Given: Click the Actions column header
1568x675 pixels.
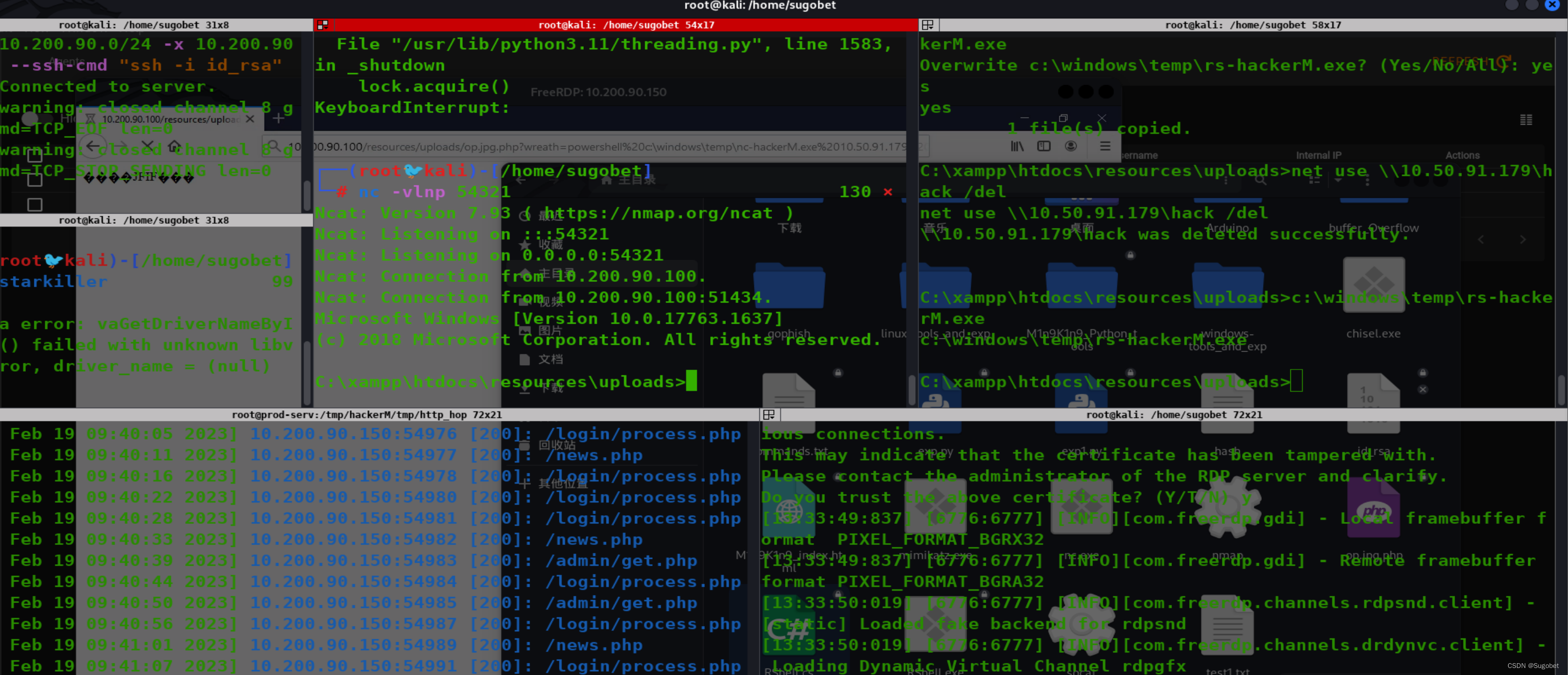Looking at the screenshot, I should tap(1462, 155).
